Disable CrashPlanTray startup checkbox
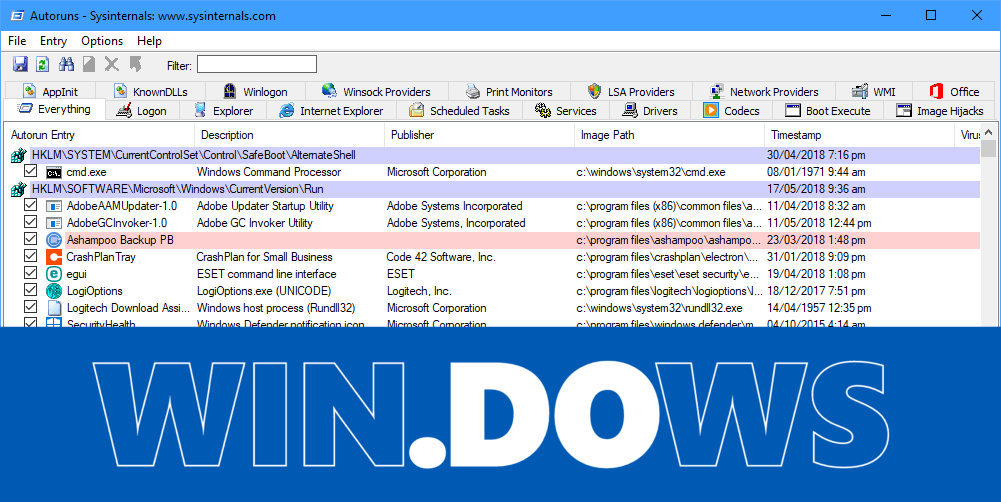The image size is (1001, 502). click(x=30, y=255)
